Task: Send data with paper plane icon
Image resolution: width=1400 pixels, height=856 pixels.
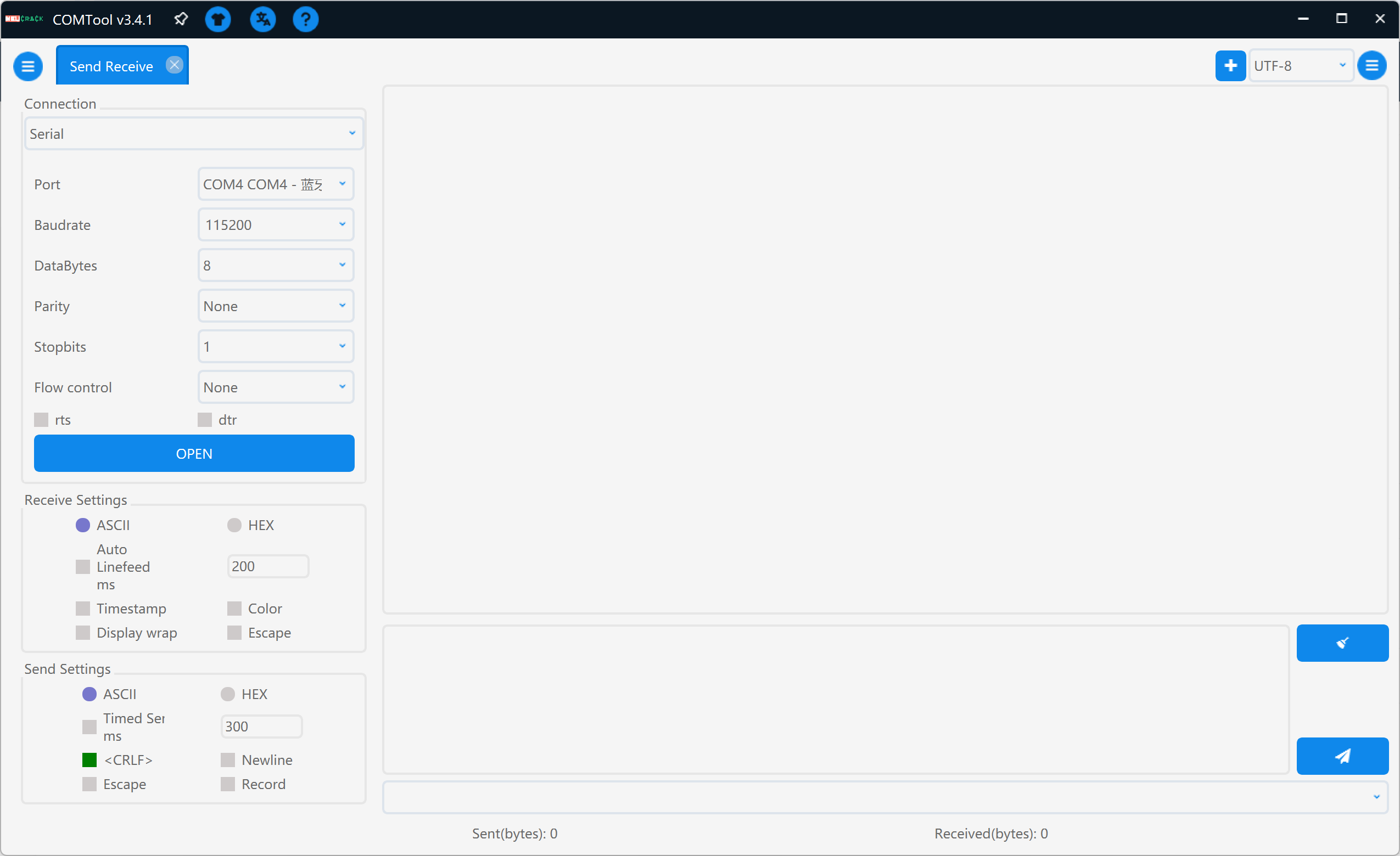Action: point(1342,756)
